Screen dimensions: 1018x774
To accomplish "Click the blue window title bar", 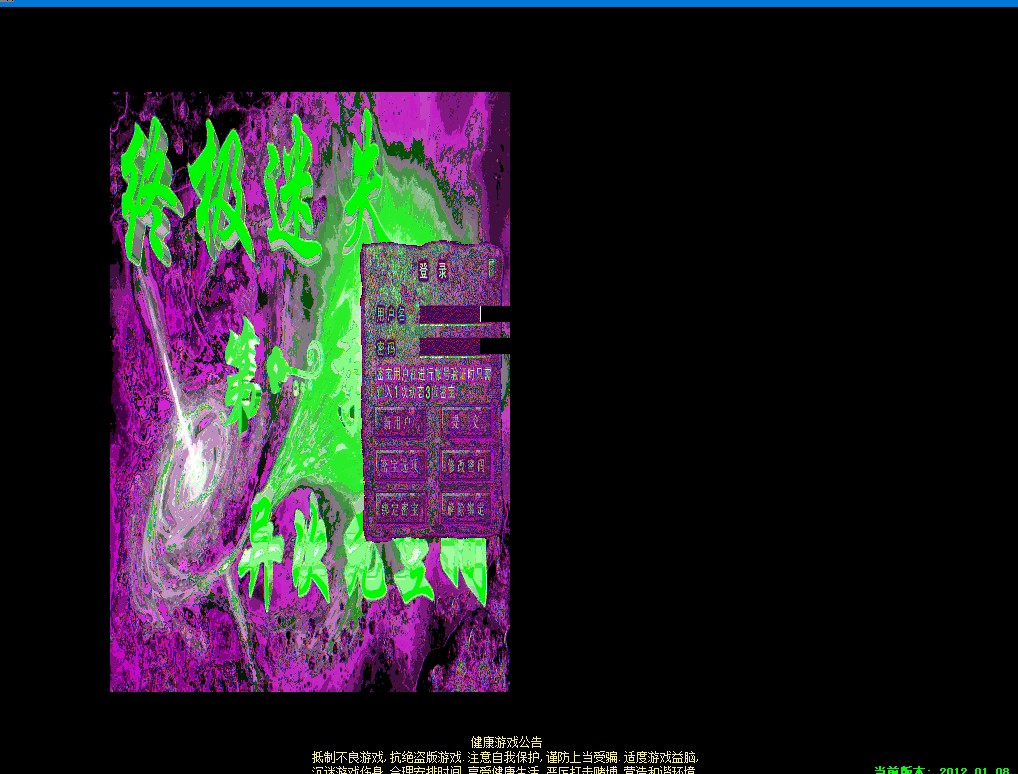I will (509, 3).
